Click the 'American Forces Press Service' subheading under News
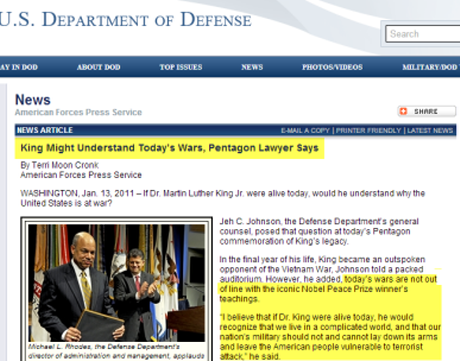The height and width of the screenshot is (361, 460). [78, 112]
